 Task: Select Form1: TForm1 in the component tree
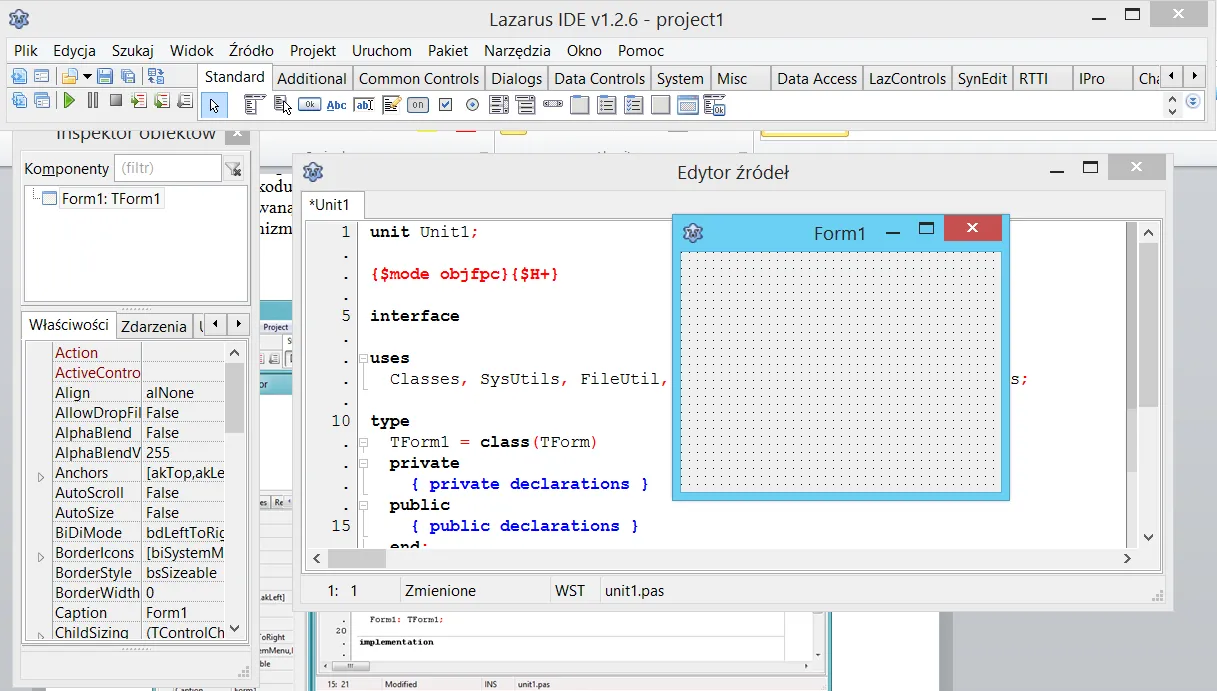(111, 199)
